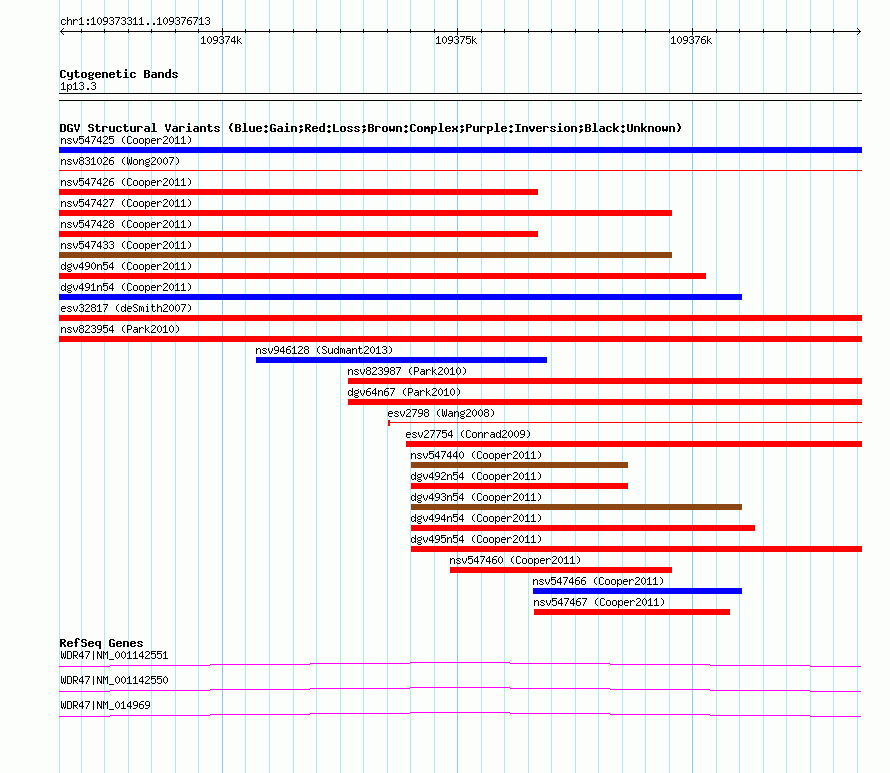Click the dgv491n54 (Cooper2011) label
The image size is (890, 773).
126,287
